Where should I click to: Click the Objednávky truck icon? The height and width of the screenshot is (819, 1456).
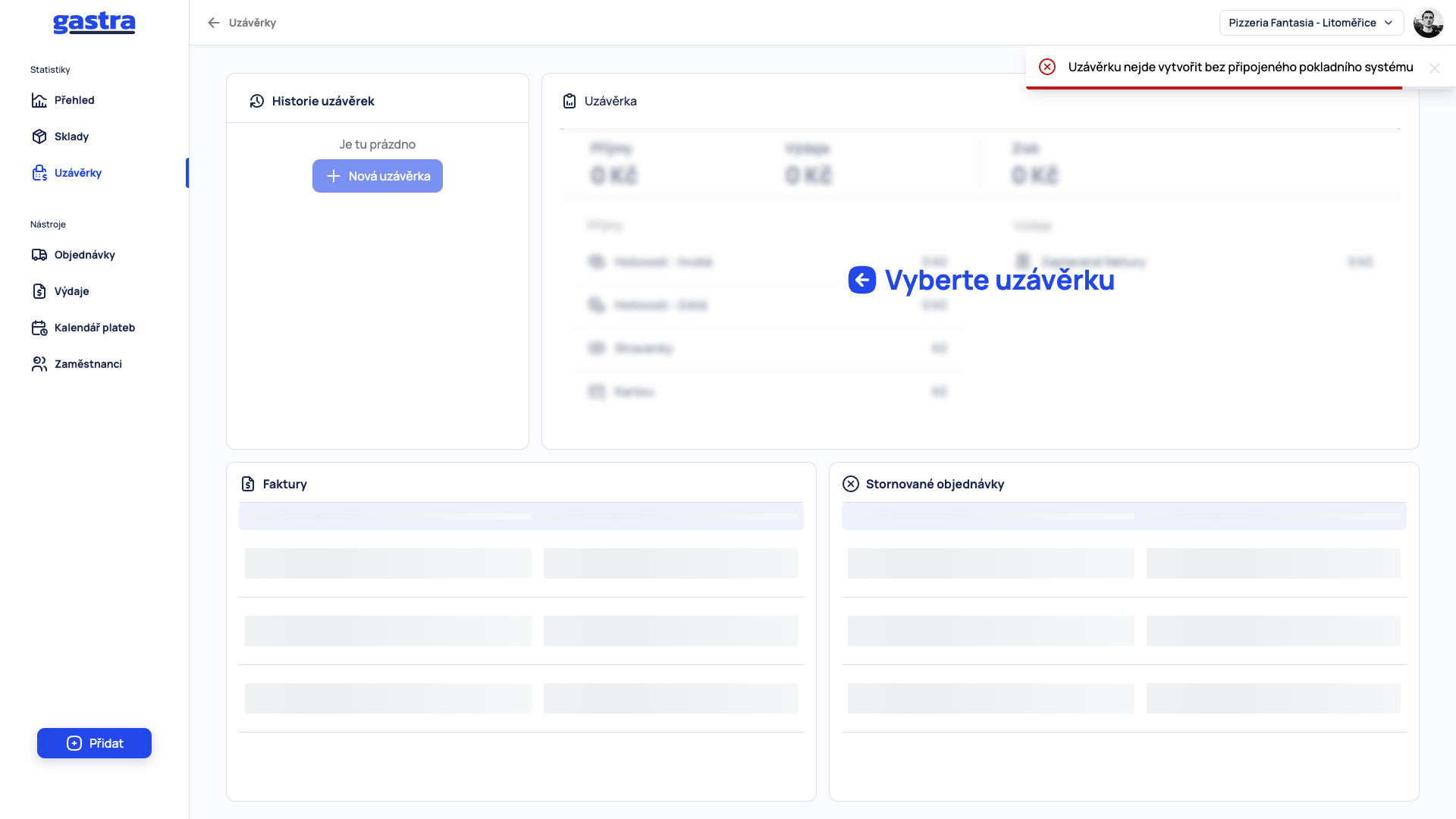pos(39,255)
